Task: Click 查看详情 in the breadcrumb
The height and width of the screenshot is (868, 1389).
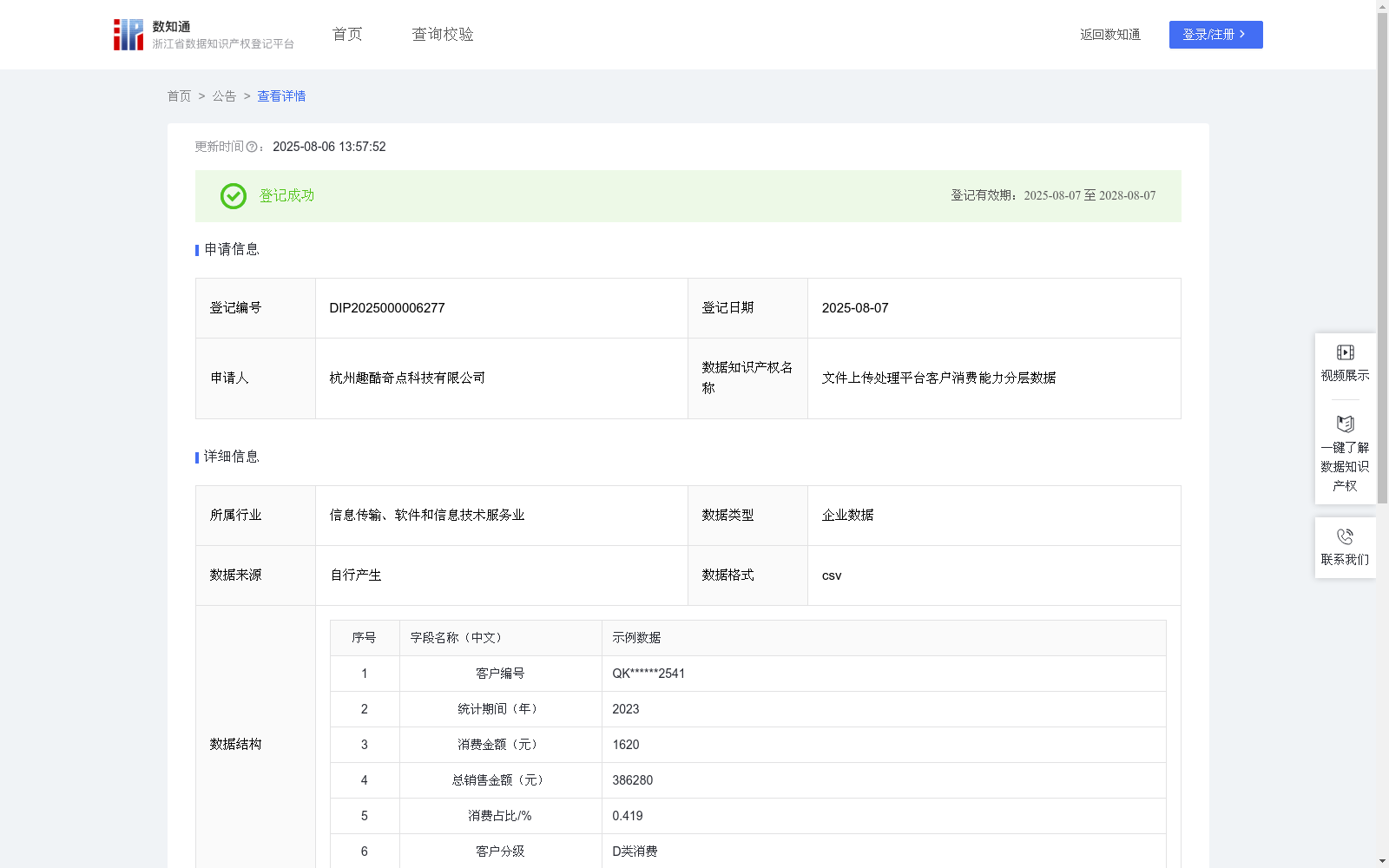Action: 281,96
